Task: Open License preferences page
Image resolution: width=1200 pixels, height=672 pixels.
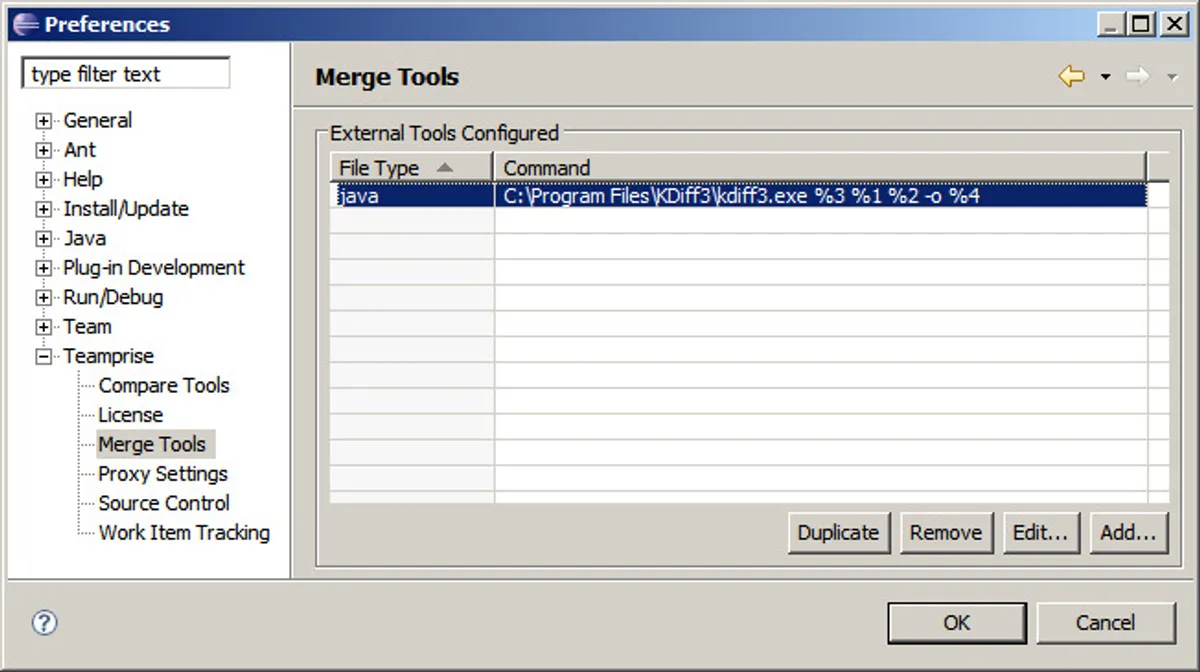Action: (x=130, y=415)
